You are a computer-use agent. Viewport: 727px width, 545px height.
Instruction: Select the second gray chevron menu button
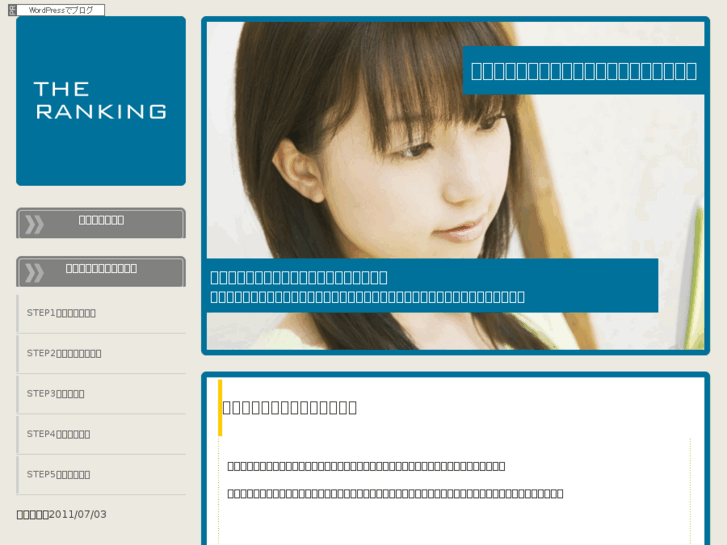(x=101, y=271)
